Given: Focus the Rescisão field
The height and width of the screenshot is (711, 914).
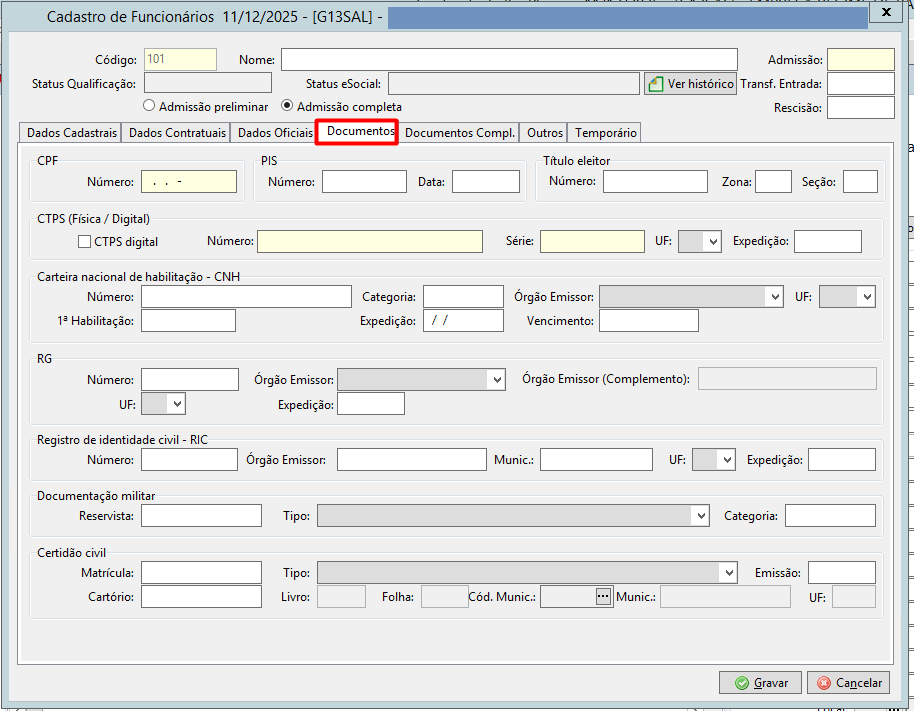Looking at the screenshot, I should click(861, 107).
